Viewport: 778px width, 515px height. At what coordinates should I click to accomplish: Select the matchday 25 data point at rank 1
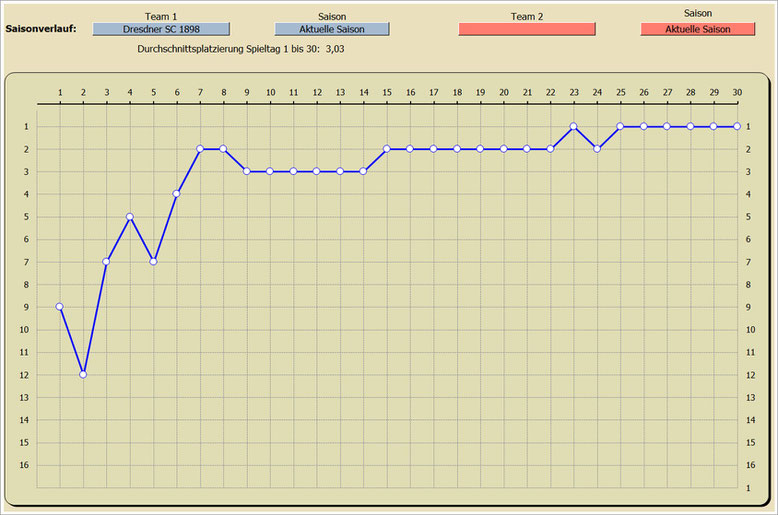click(x=620, y=126)
